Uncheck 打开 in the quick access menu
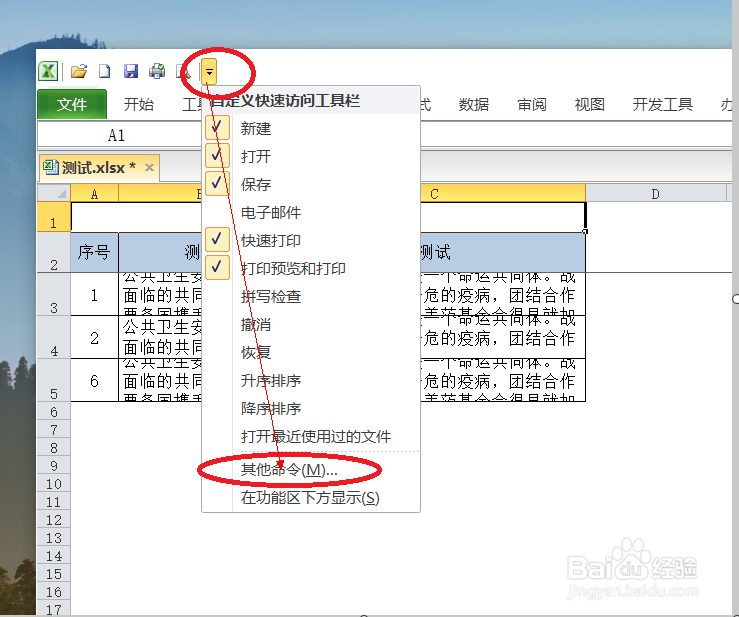The image size is (739, 617). [311, 156]
